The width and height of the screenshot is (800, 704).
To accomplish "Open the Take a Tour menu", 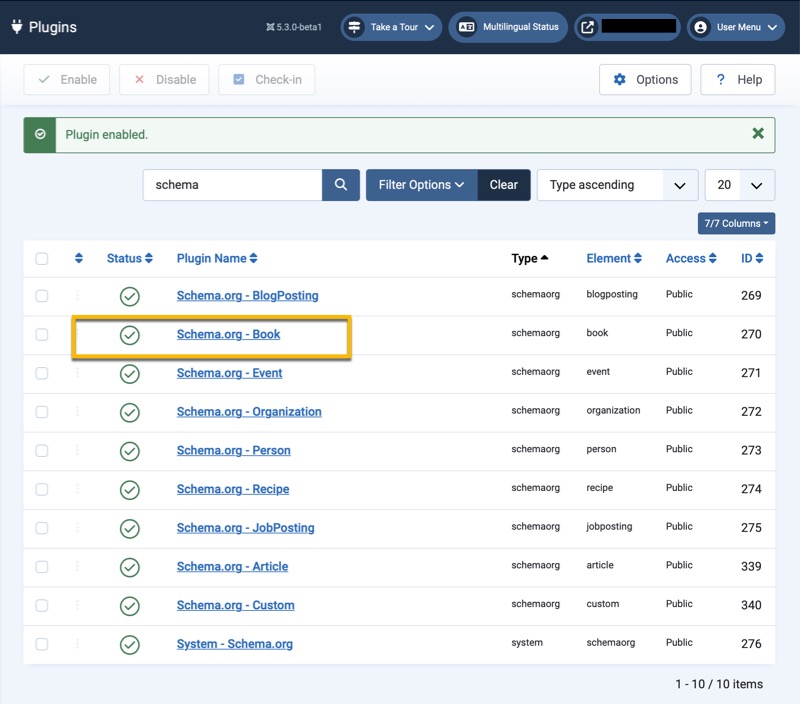I will point(391,27).
